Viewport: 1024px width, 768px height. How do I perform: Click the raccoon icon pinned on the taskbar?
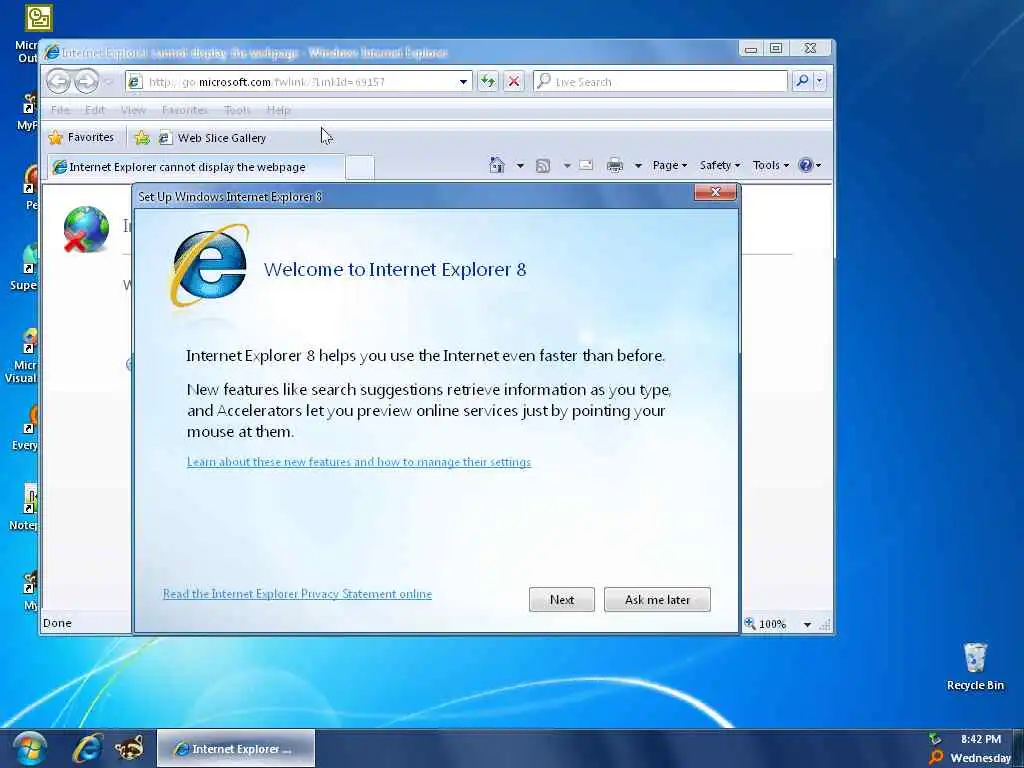pyautogui.click(x=129, y=748)
